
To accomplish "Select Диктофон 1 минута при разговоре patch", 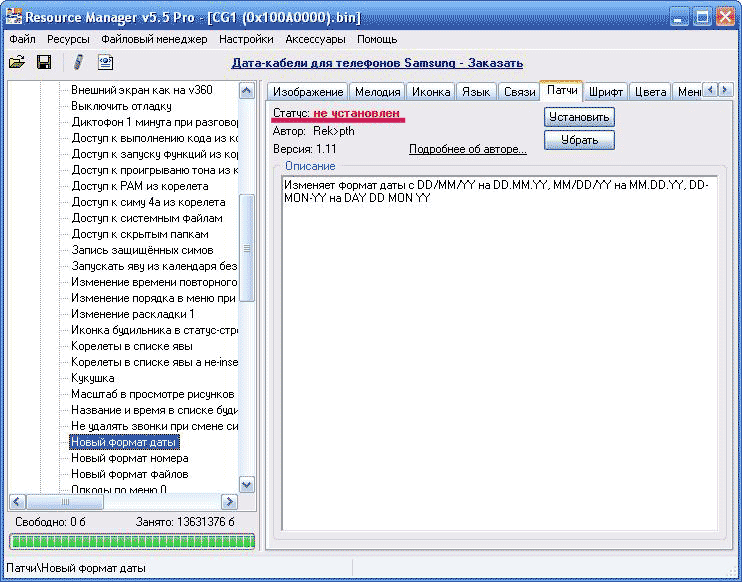I will [x=154, y=122].
